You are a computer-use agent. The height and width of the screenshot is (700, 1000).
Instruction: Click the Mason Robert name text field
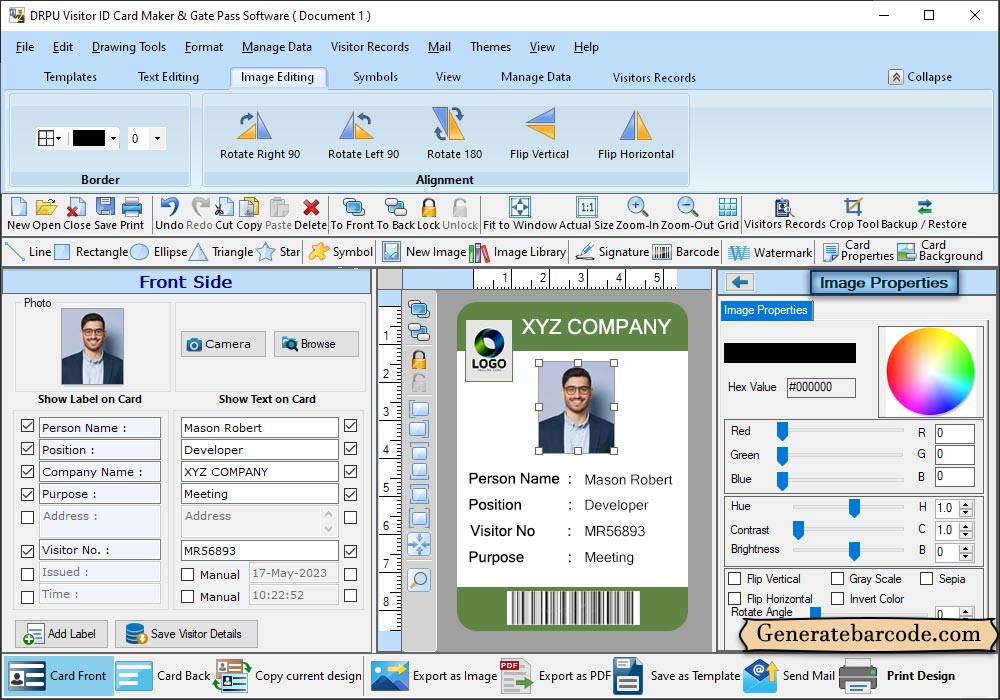pyautogui.click(x=260, y=428)
